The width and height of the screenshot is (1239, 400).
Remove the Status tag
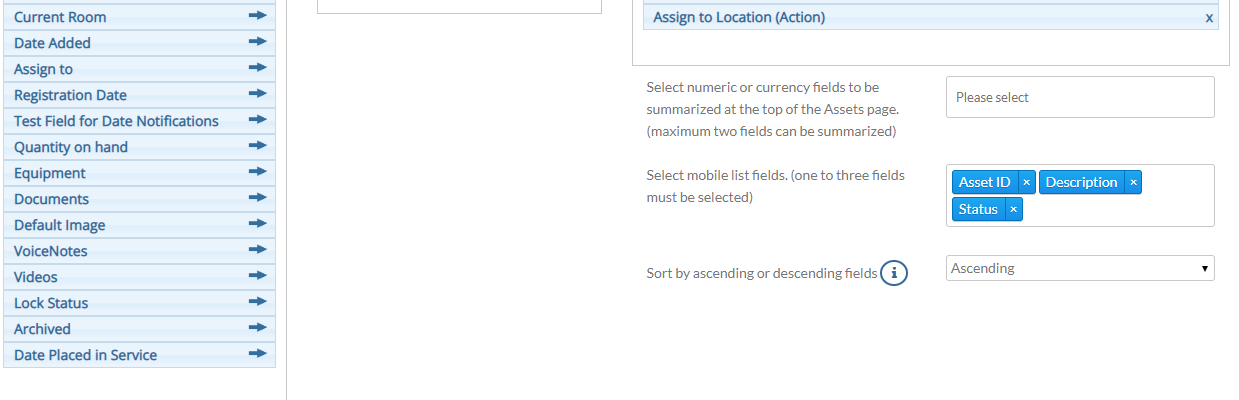pos(1013,209)
